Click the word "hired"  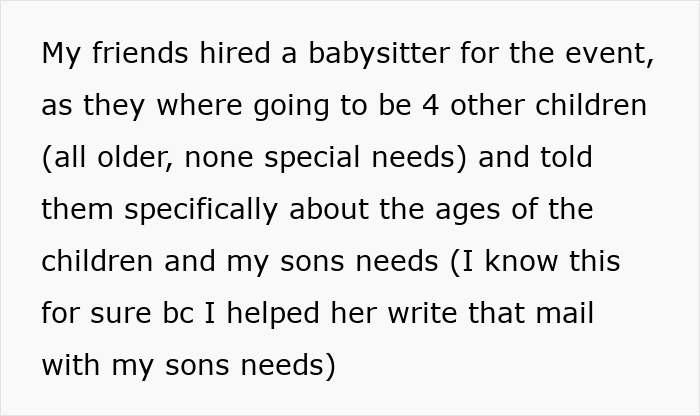pyautogui.click(x=235, y=52)
